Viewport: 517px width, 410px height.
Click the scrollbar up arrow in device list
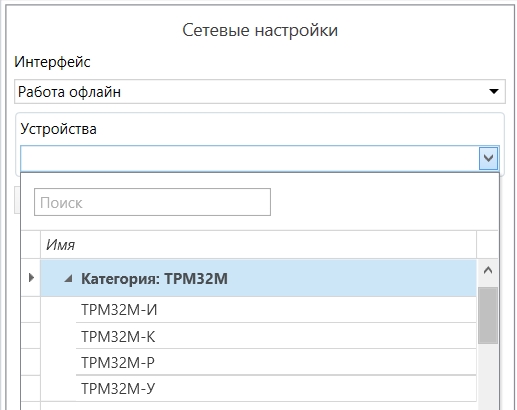coord(488,270)
